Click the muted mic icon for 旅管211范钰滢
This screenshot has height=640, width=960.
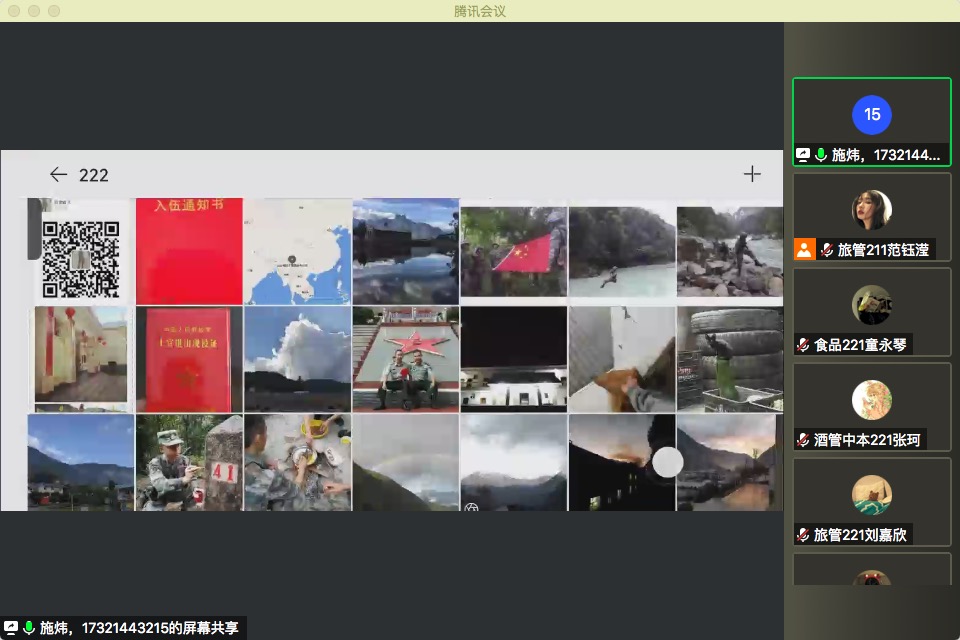(x=828, y=250)
